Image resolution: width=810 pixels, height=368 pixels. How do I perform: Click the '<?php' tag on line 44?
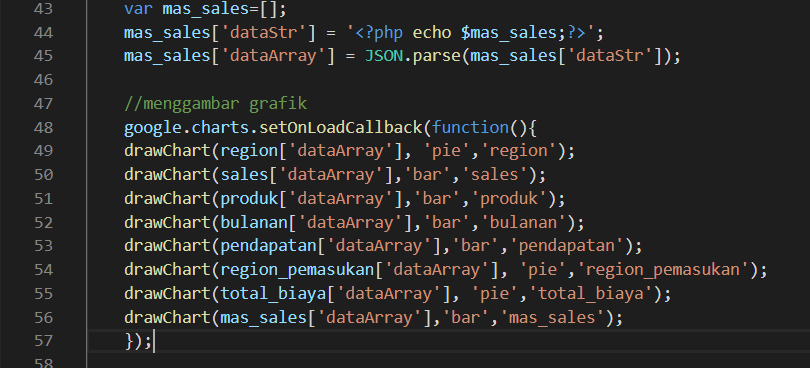tap(379, 33)
